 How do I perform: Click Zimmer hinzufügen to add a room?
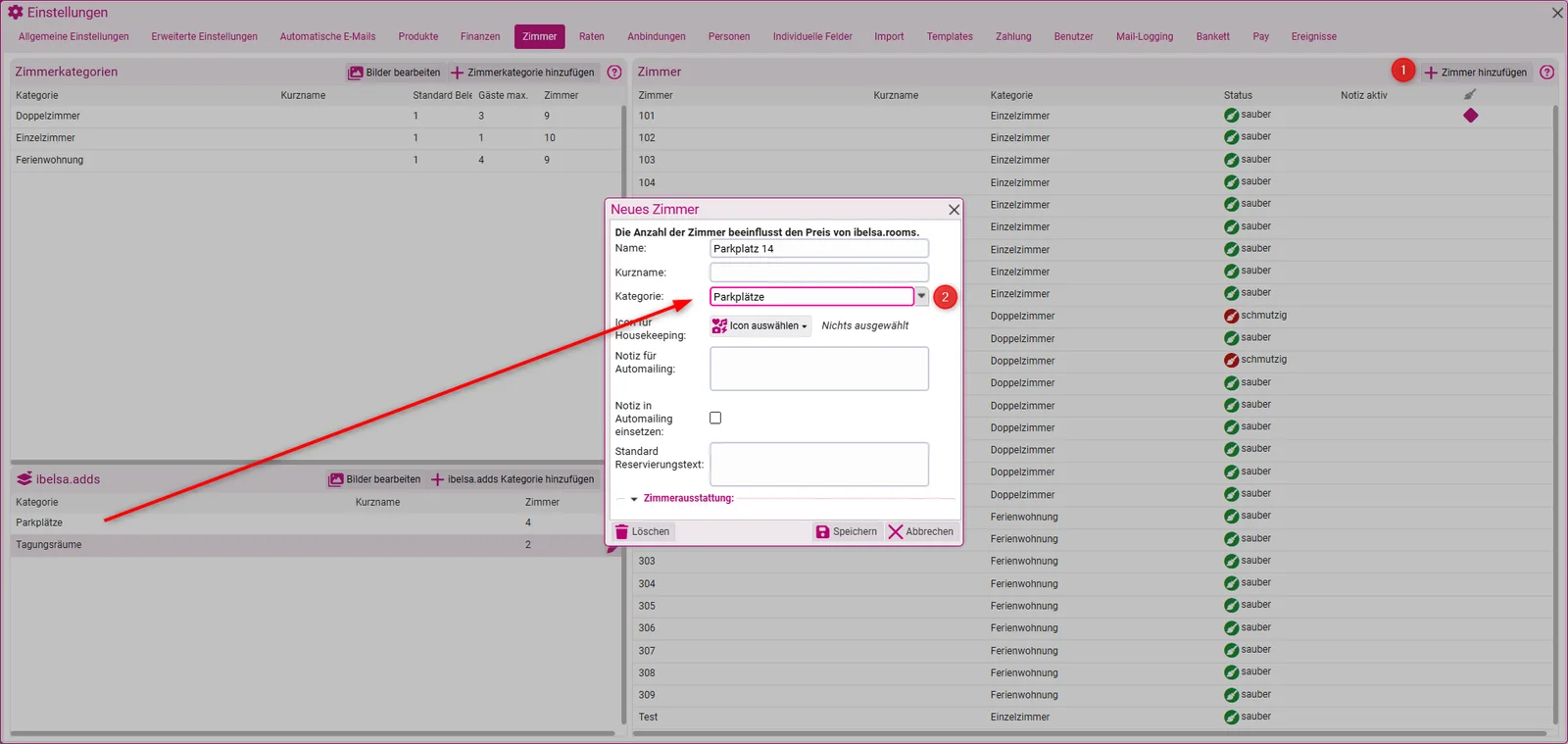point(1476,73)
